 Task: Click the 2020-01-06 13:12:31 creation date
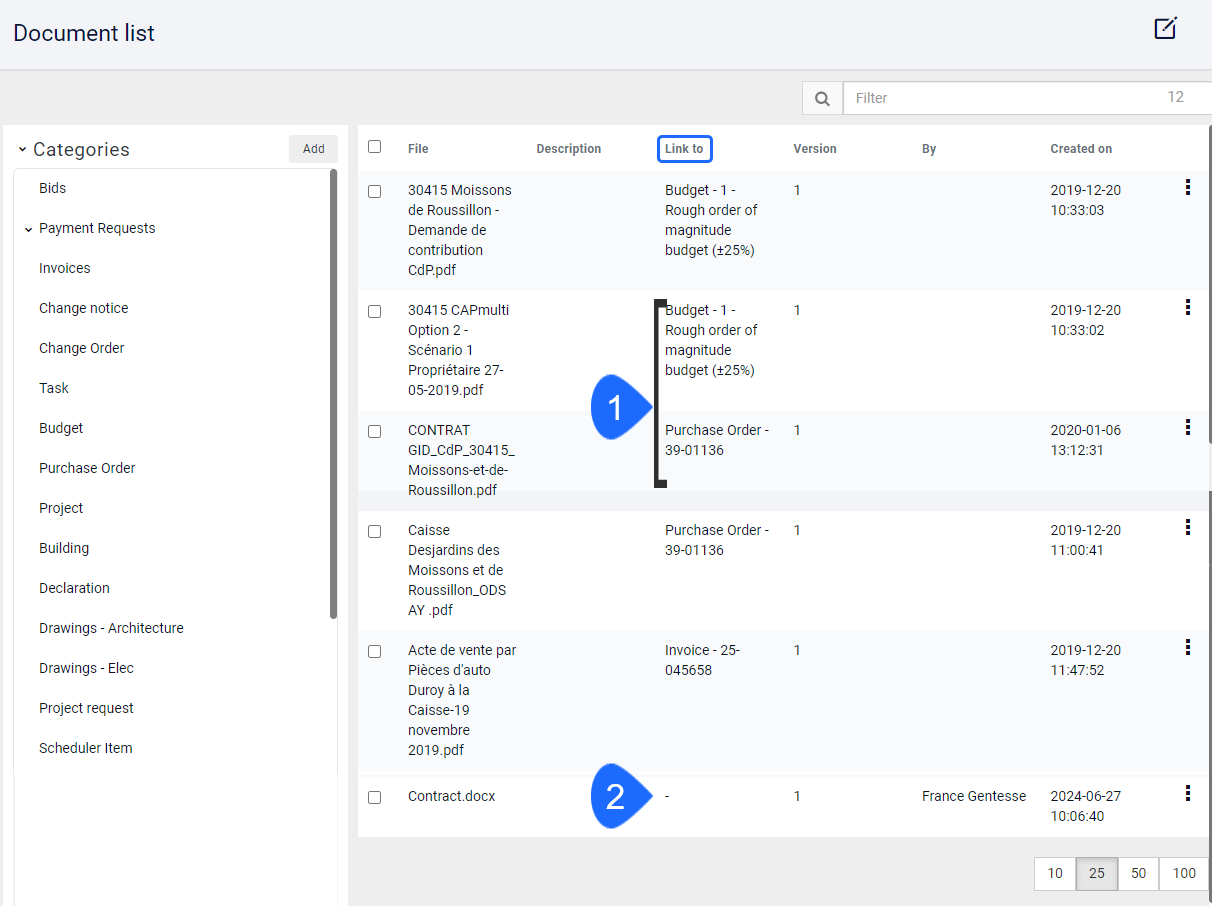(1086, 440)
